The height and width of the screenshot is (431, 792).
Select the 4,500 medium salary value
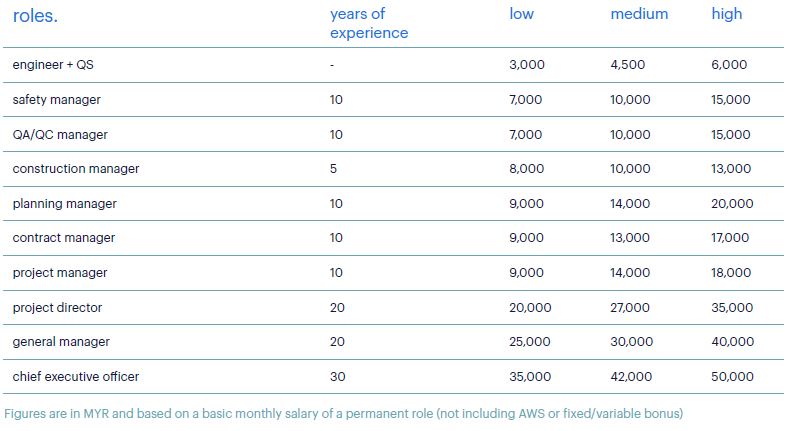click(x=627, y=65)
